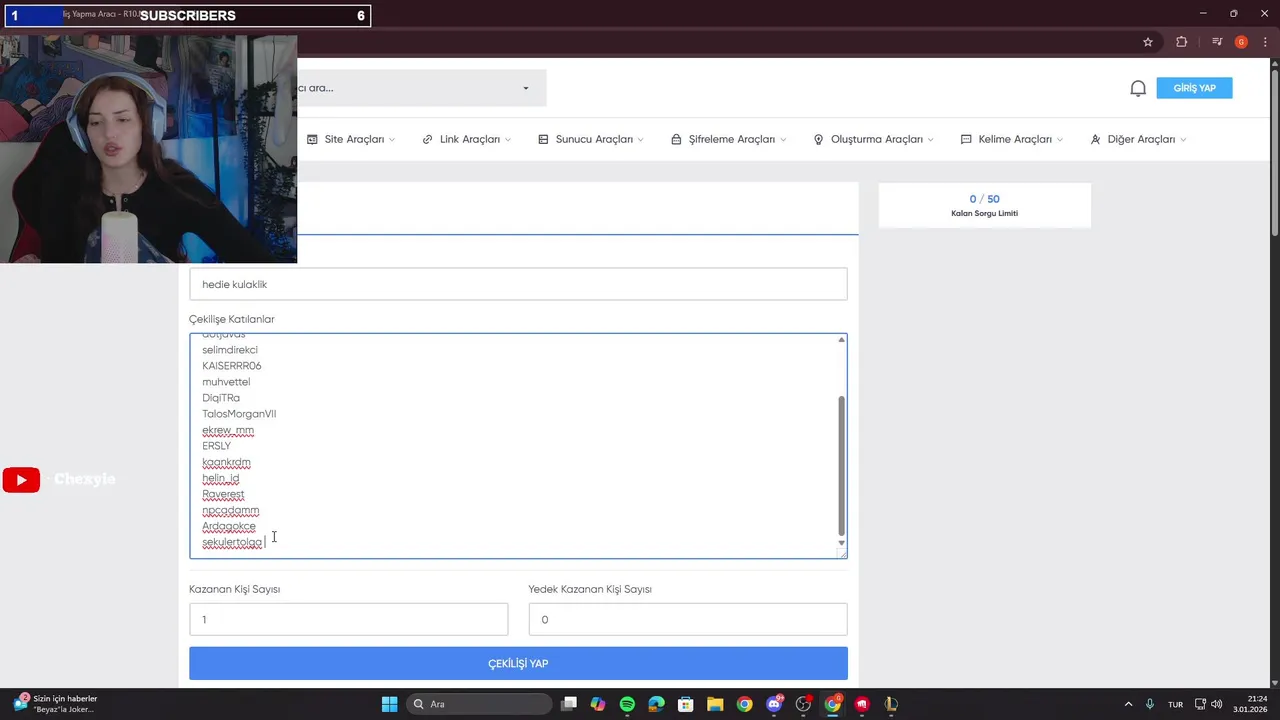Image resolution: width=1280 pixels, height=720 pixels.
Task: Click the notification bell icon
Action: click(1138, 88)
